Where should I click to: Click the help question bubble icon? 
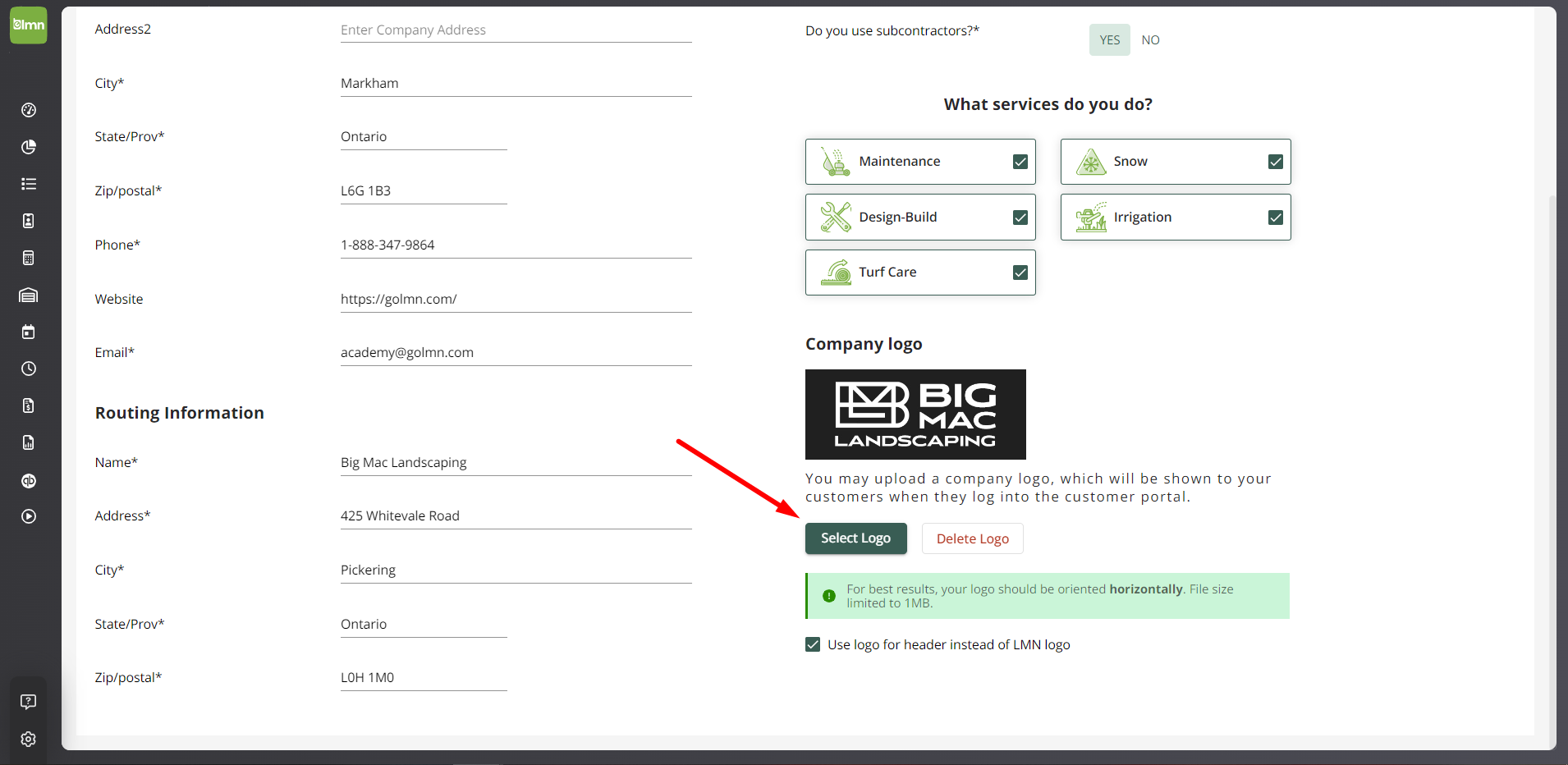pos(29,701)
